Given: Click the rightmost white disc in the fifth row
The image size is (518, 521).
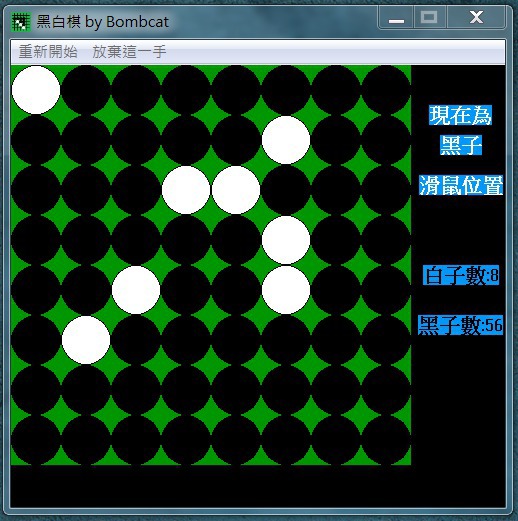Looking at the screenshot, I should 286,290.
